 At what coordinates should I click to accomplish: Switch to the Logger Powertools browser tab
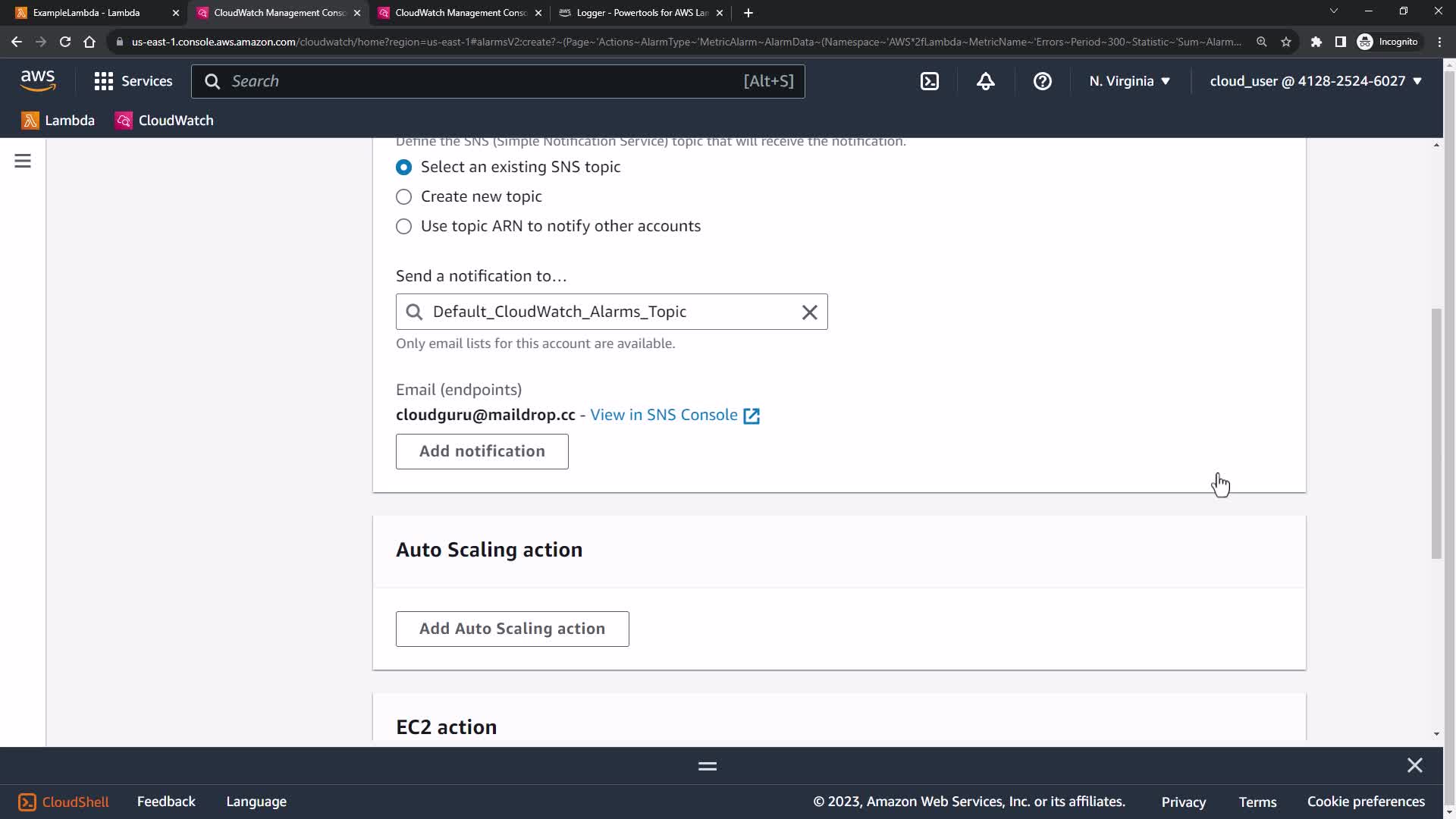[x=641, y=13]
